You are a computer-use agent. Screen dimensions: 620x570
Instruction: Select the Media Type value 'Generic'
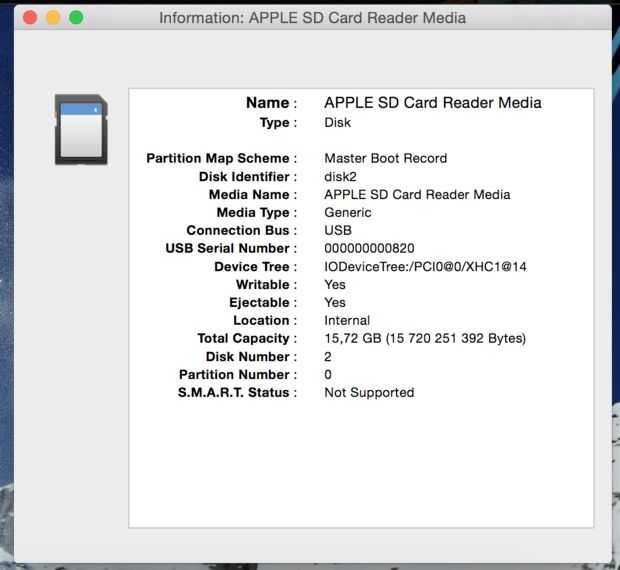coord(348,213)
